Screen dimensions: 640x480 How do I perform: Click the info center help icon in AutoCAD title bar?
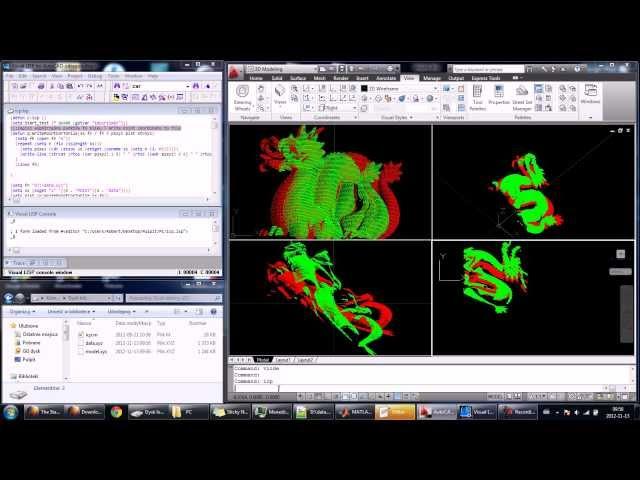(x=577, y=69)
